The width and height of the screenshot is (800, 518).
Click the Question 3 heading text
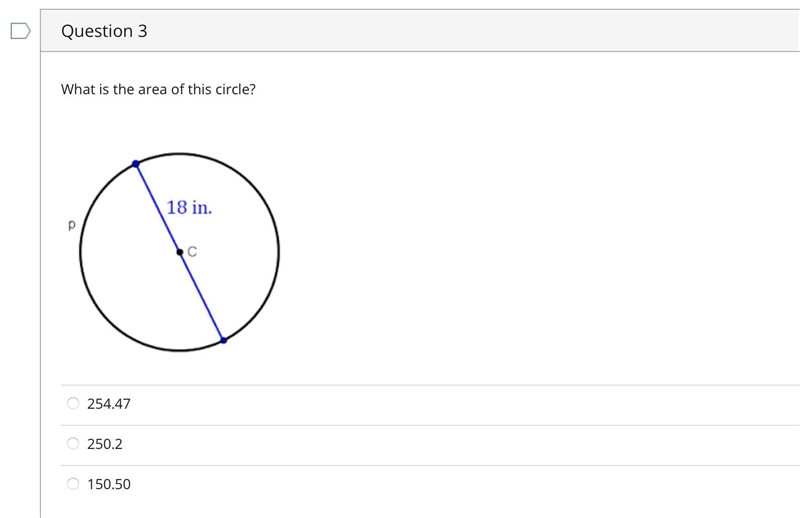(104, 31)
